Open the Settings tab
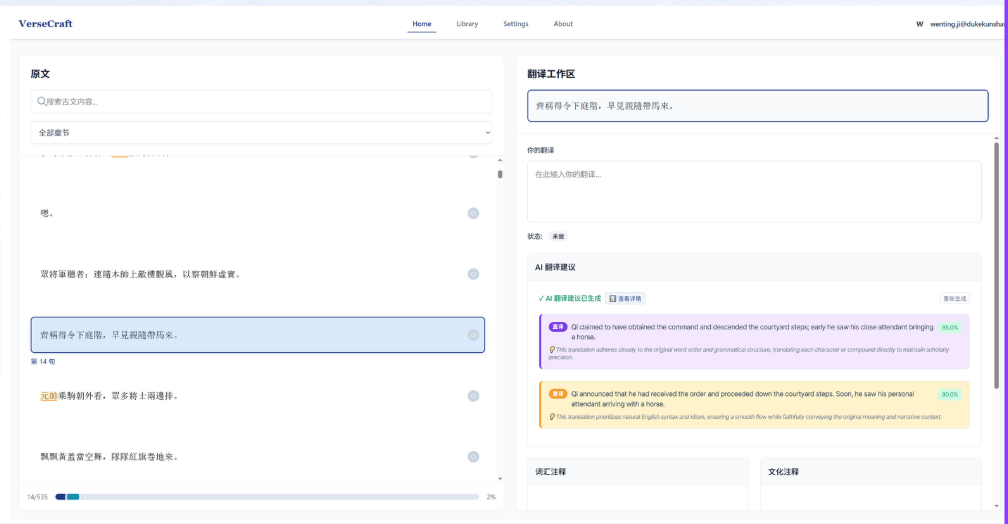 [x=516, y=24]
